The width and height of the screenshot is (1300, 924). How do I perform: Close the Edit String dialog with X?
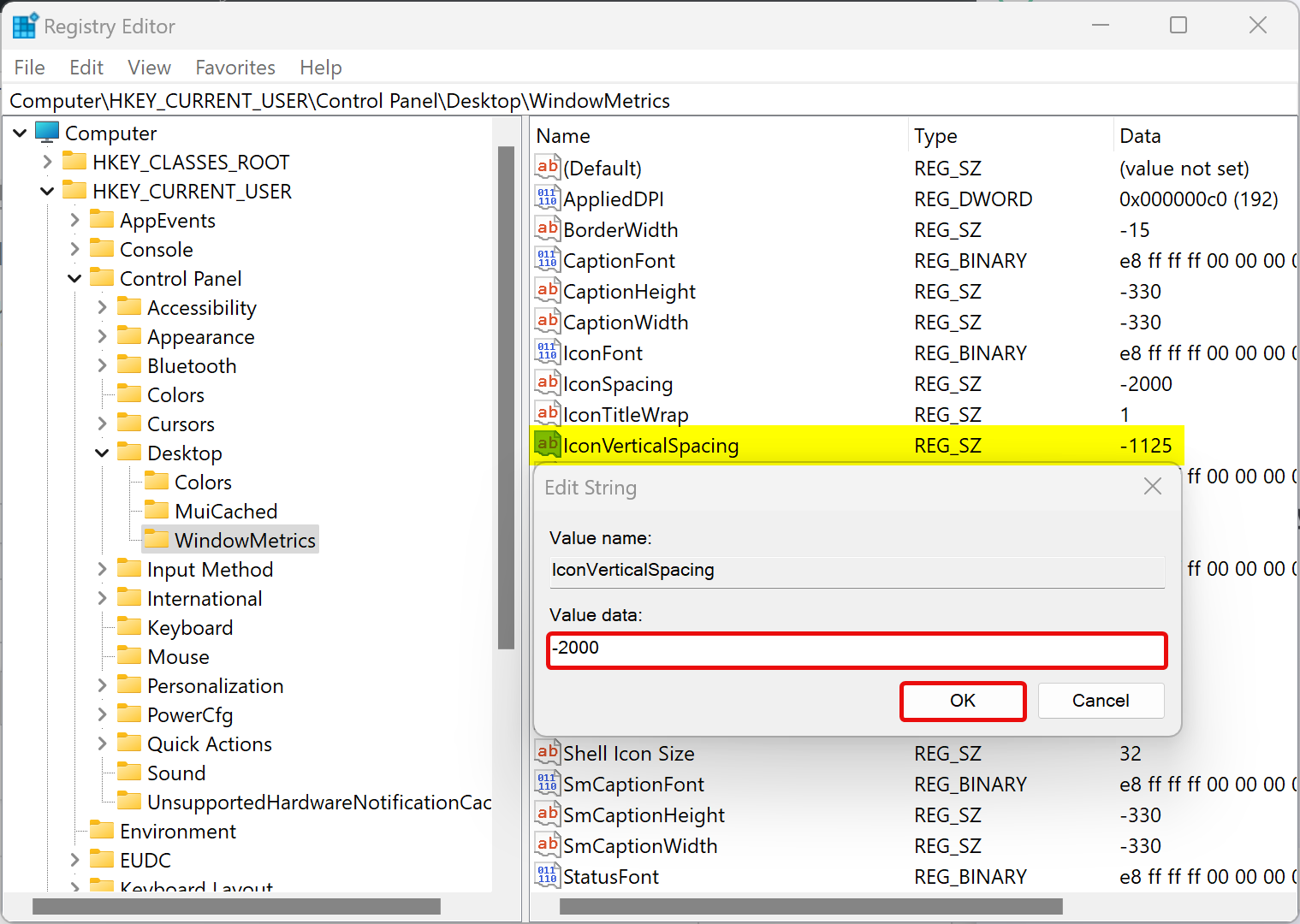tap(1153, 487)
